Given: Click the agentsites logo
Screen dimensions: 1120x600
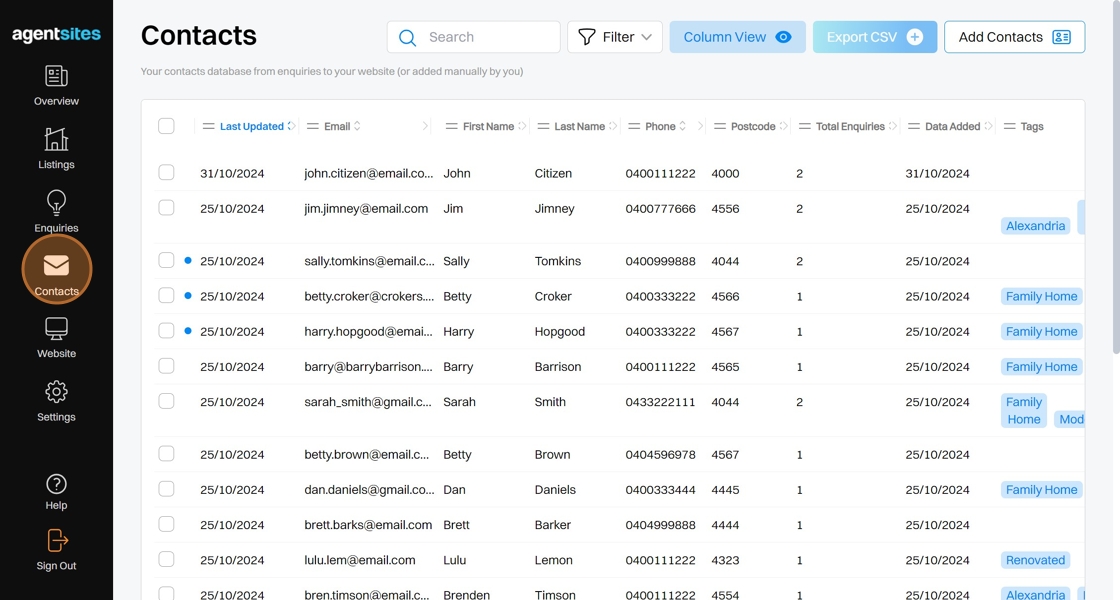Looking at the screenshot, I should 56,34.
